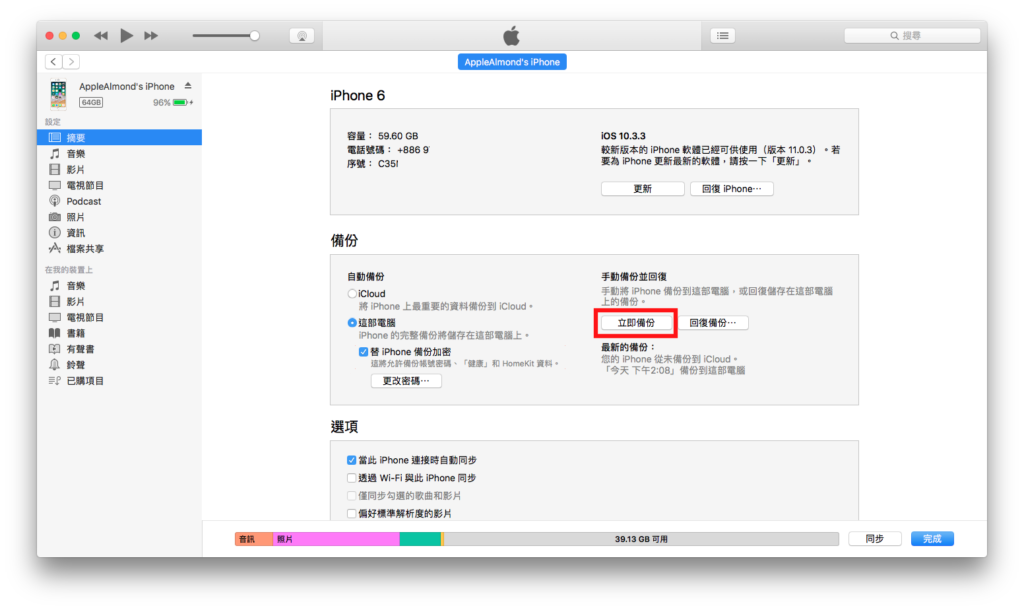
Task: Click the 39.13 GB 可用 free space bar
Action: coord(641,539)
